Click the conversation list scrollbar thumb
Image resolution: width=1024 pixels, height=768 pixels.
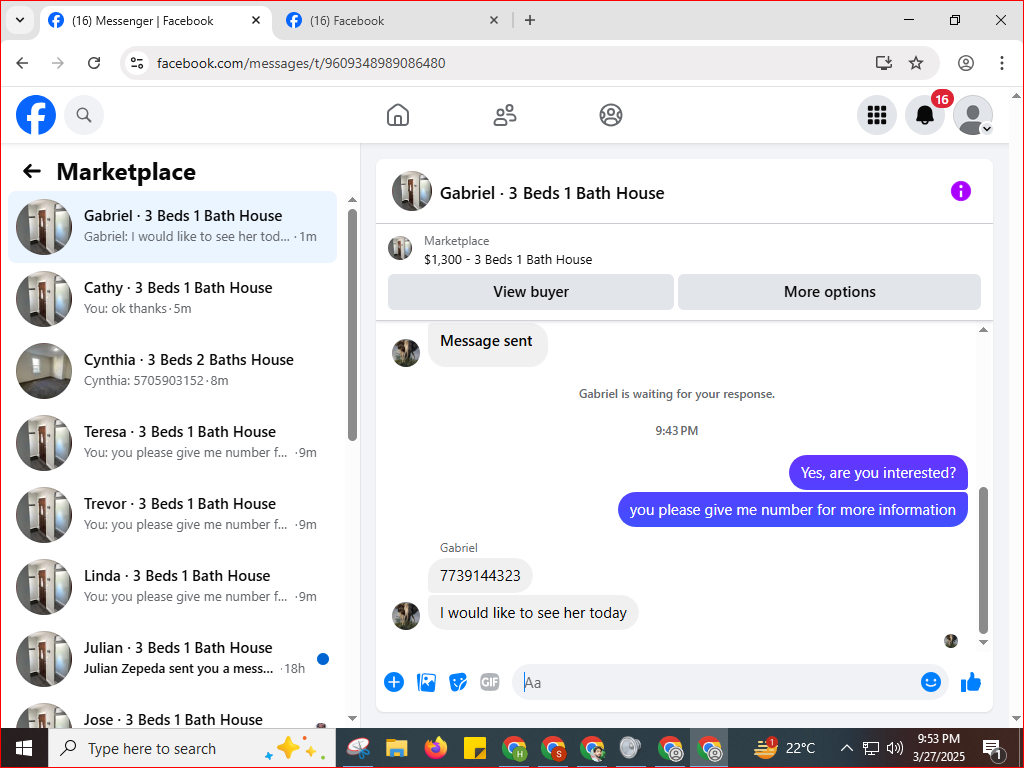click(x=352, y=325)
